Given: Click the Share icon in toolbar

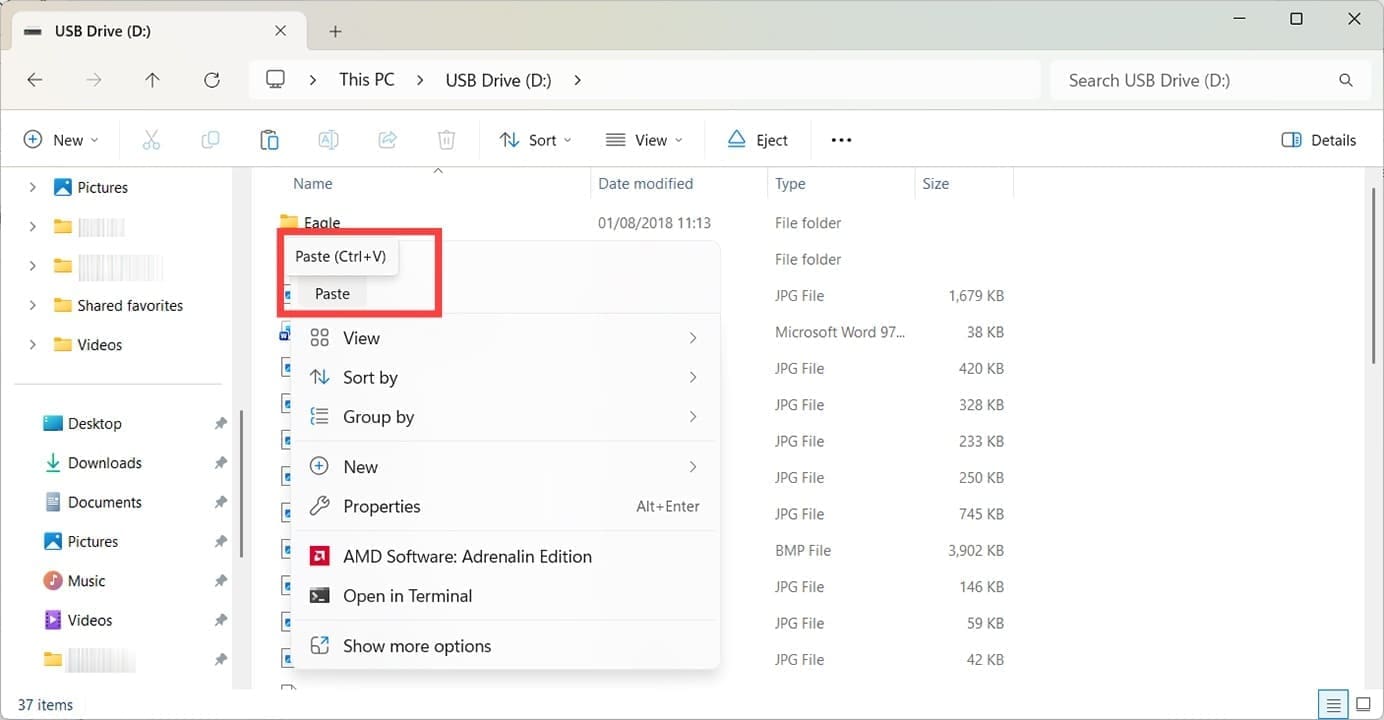Looking at the screenshot, I should 388,140.
